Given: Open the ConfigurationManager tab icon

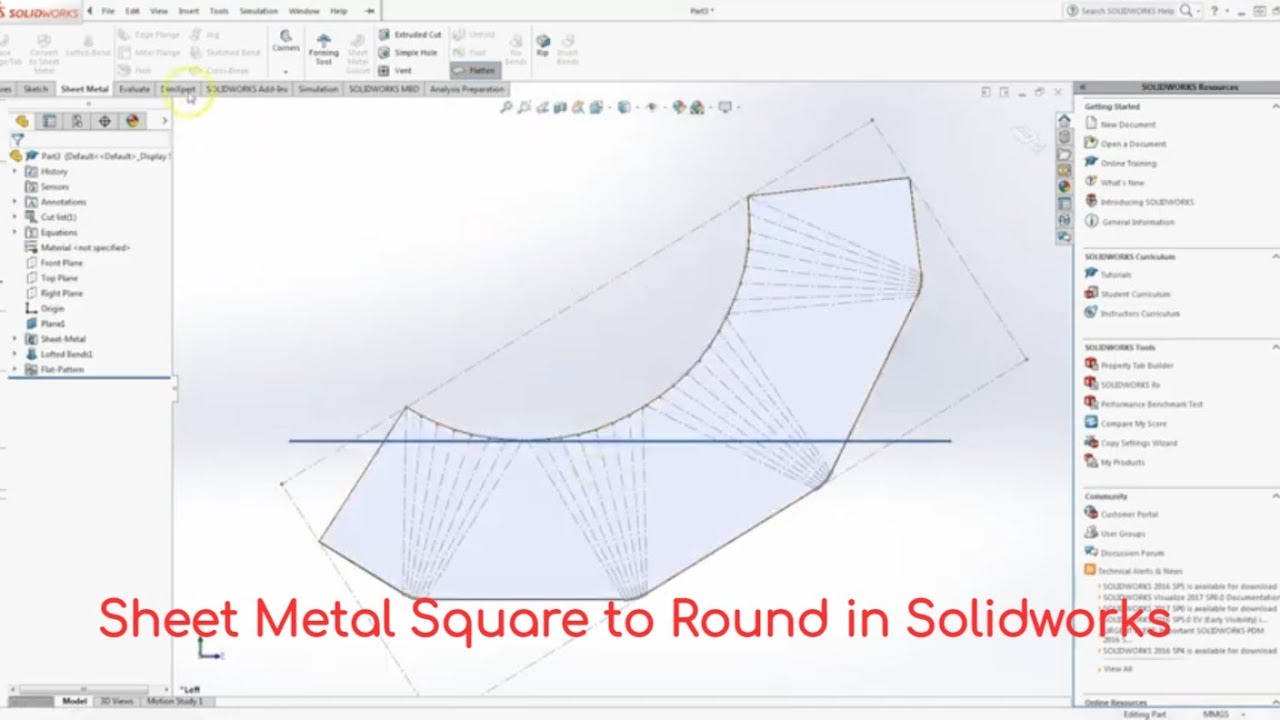Looking at the screenshot, I should (x=77, y=121).
